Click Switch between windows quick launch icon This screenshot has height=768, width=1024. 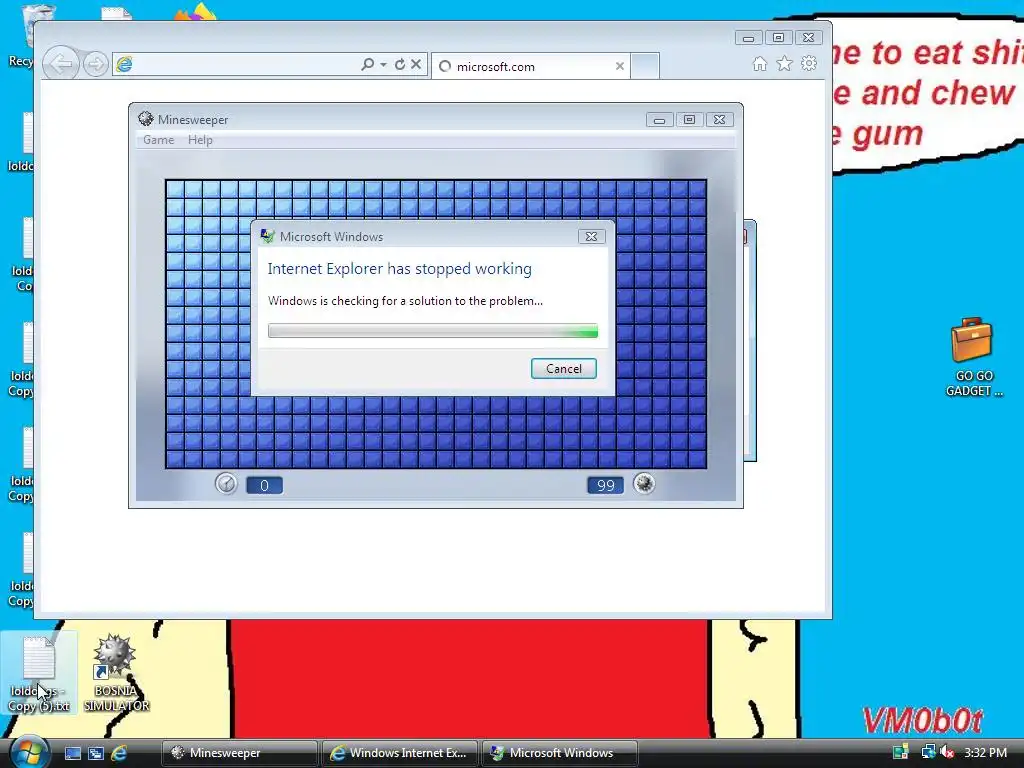click(96, 753)
